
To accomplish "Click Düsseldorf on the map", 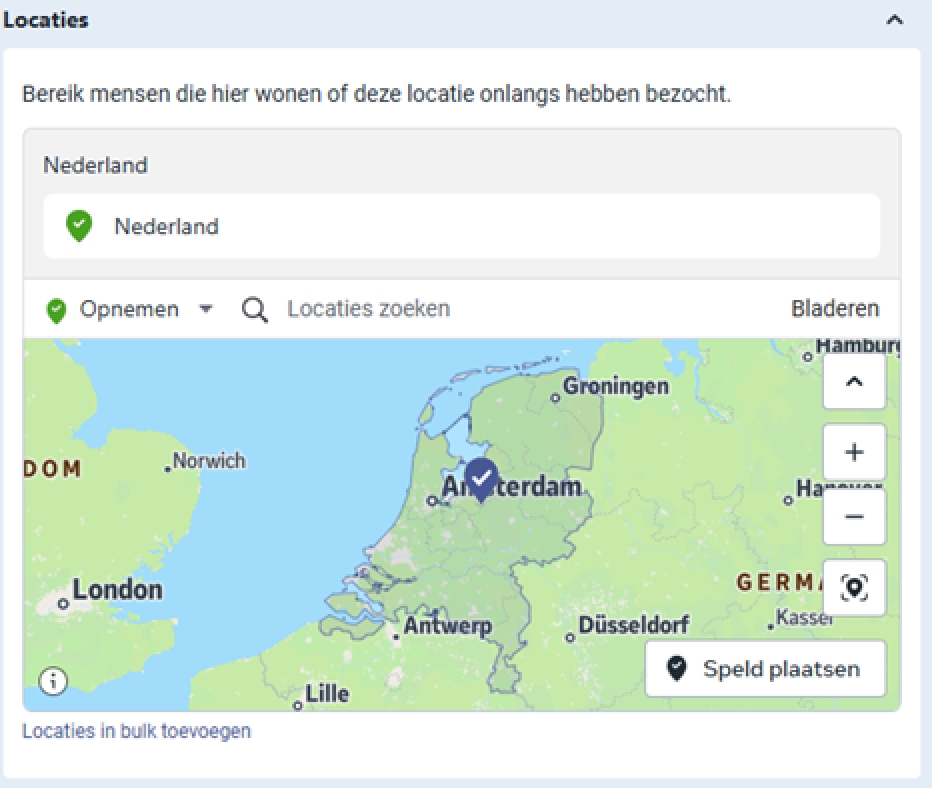I will [x=634, y=625].
